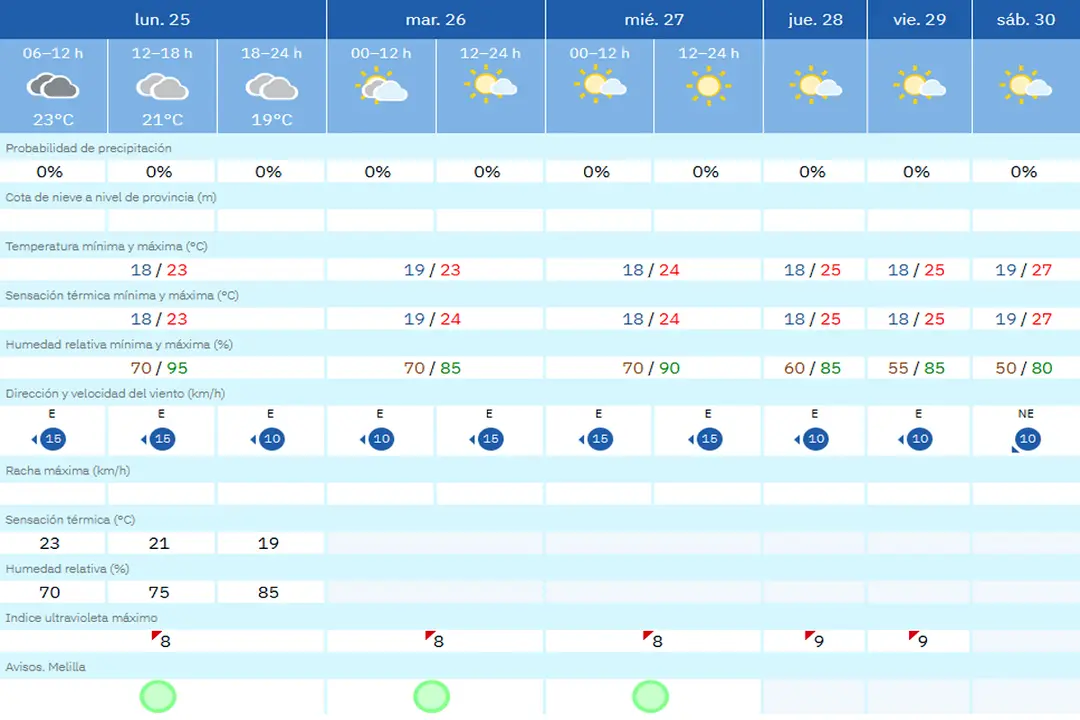Click 23°C under lun. 25 06–12 h
This screenshot has width=1080, height=720.
(53, 120)
